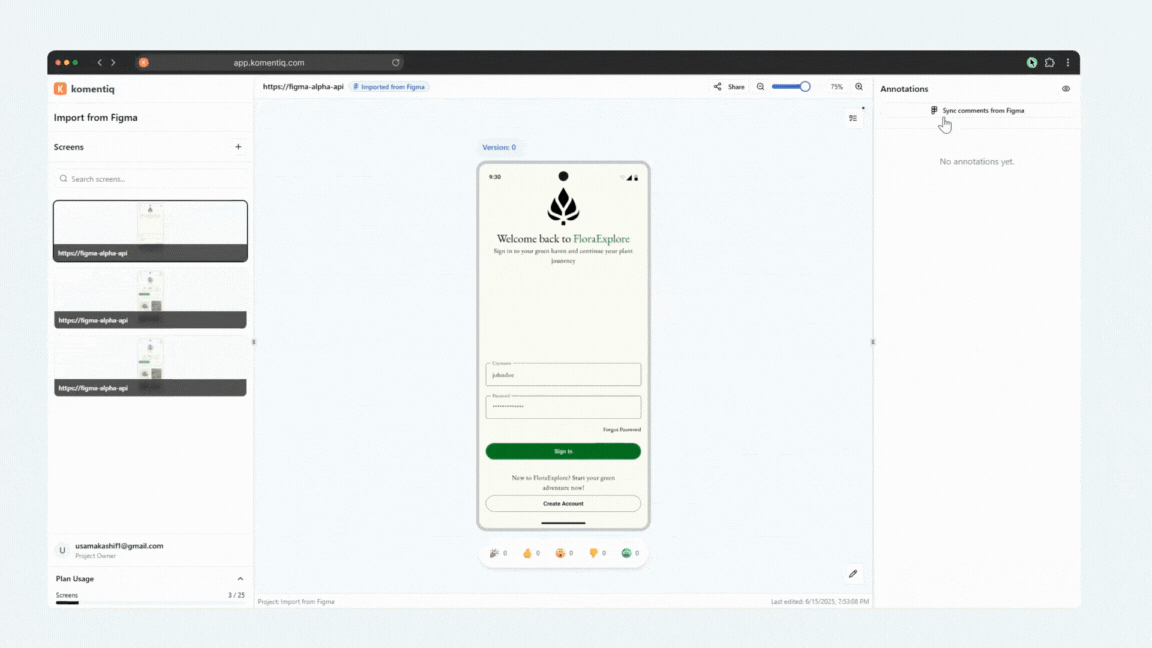Viewport: 1152px width, 648px height.
Task: Toggle annotations visibility with the eye icon
Action: click(x=1066, y=89)
